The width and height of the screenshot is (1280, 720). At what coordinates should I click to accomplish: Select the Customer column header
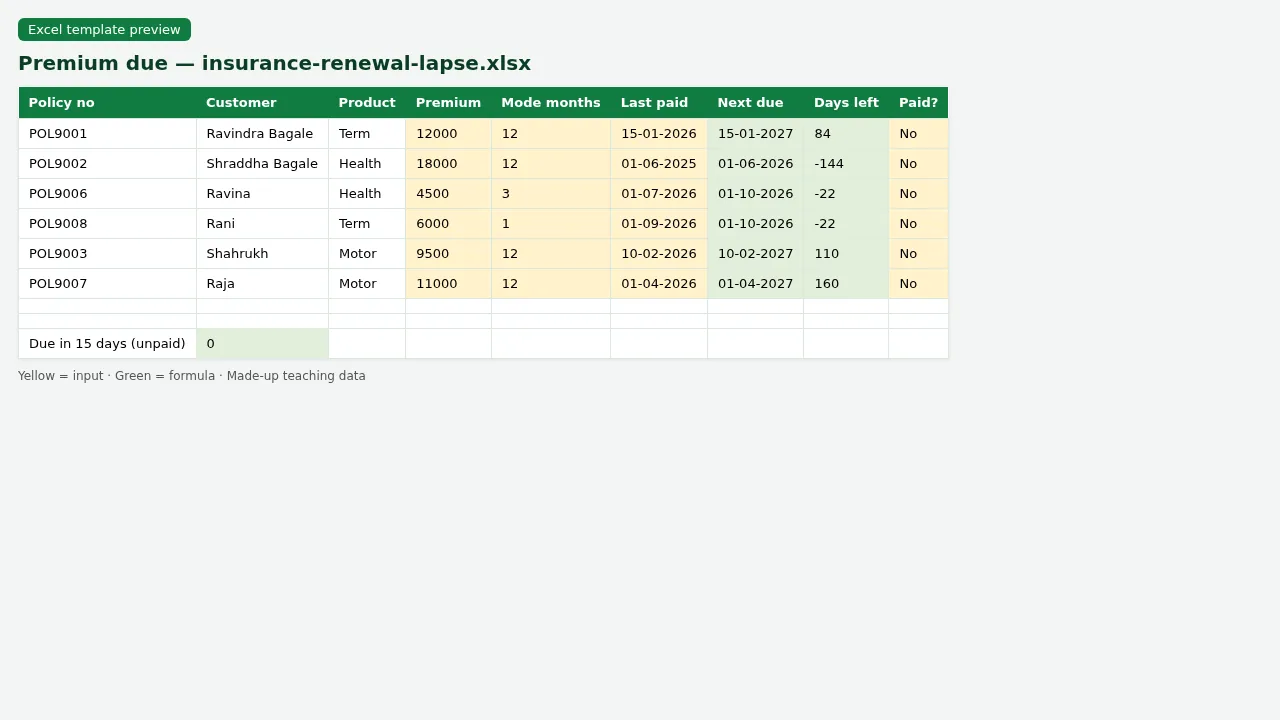coord(262,103)
